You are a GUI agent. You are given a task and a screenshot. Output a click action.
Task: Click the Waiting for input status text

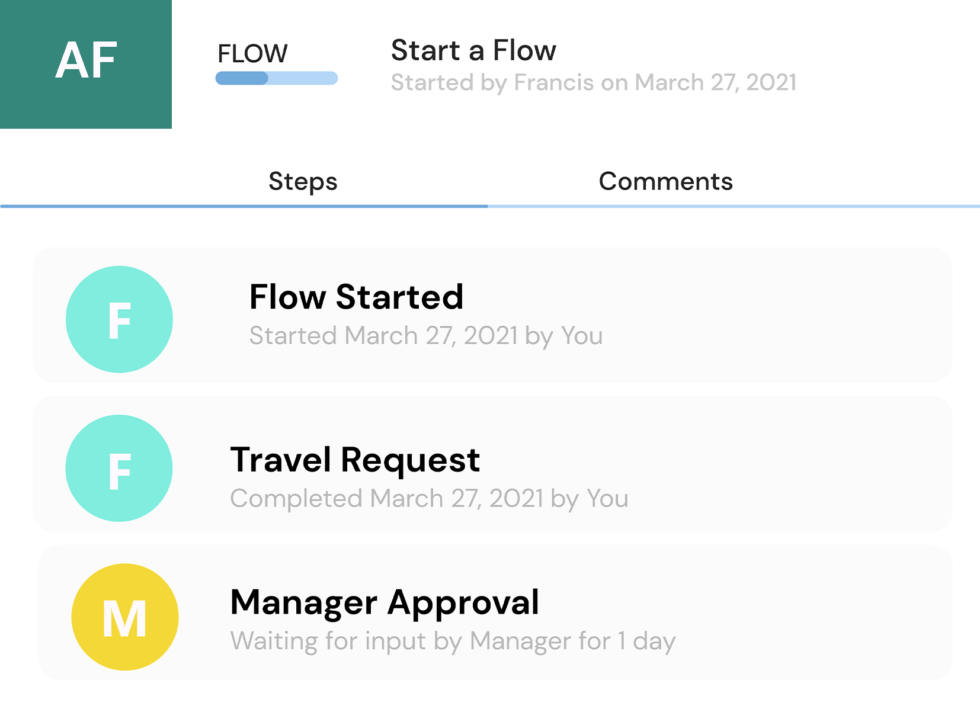click(452, 640)
